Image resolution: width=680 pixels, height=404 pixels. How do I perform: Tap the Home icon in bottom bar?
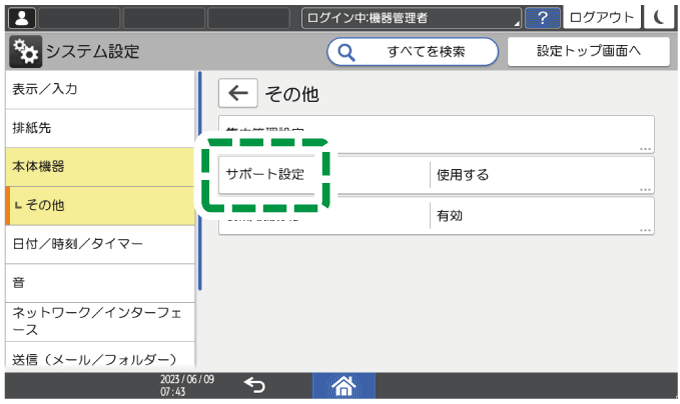pyautogui.click(x=344, y=385)
